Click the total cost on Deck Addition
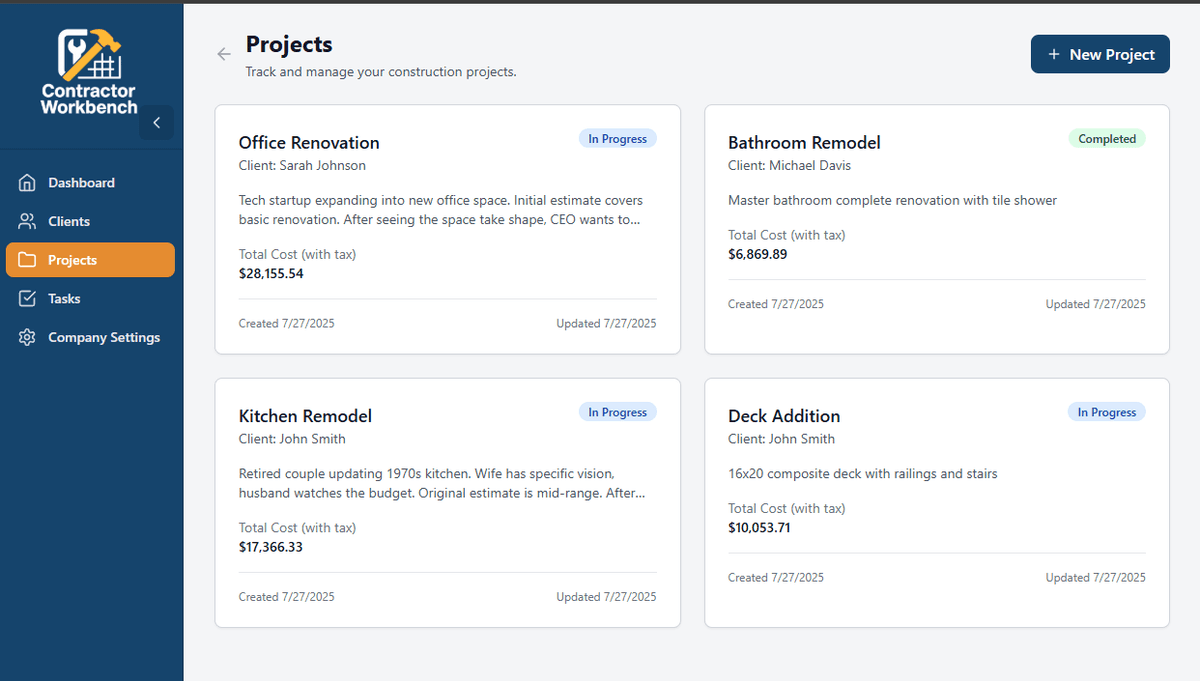Screen dimensions: 1200x681 [760, 527]
